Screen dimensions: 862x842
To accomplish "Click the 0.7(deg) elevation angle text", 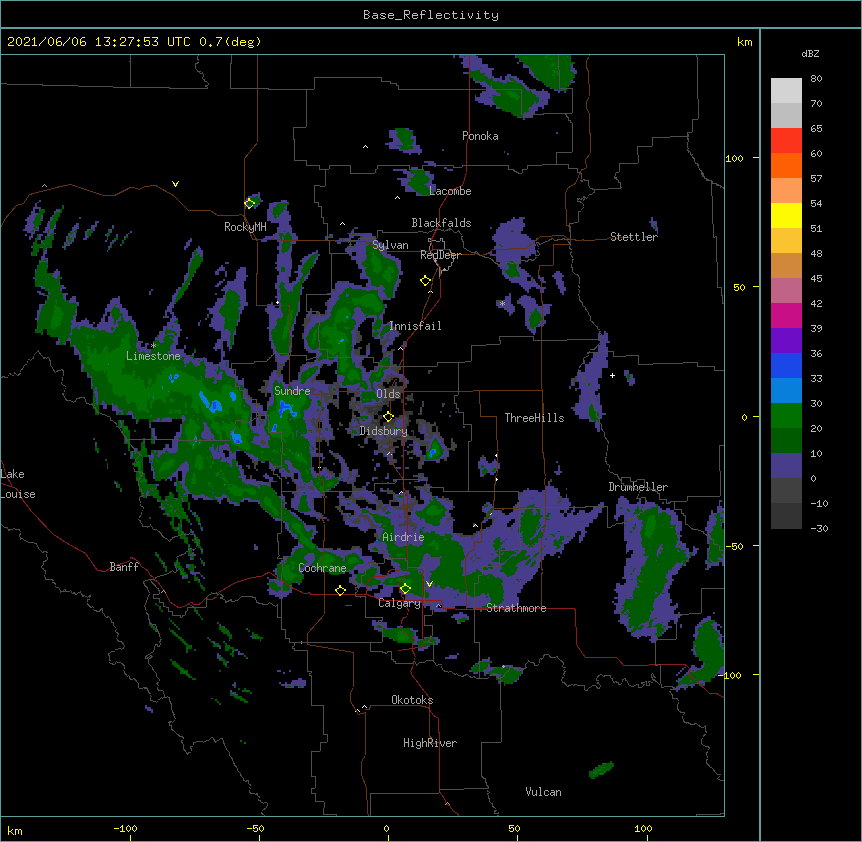I will click(x=230, y=42).
